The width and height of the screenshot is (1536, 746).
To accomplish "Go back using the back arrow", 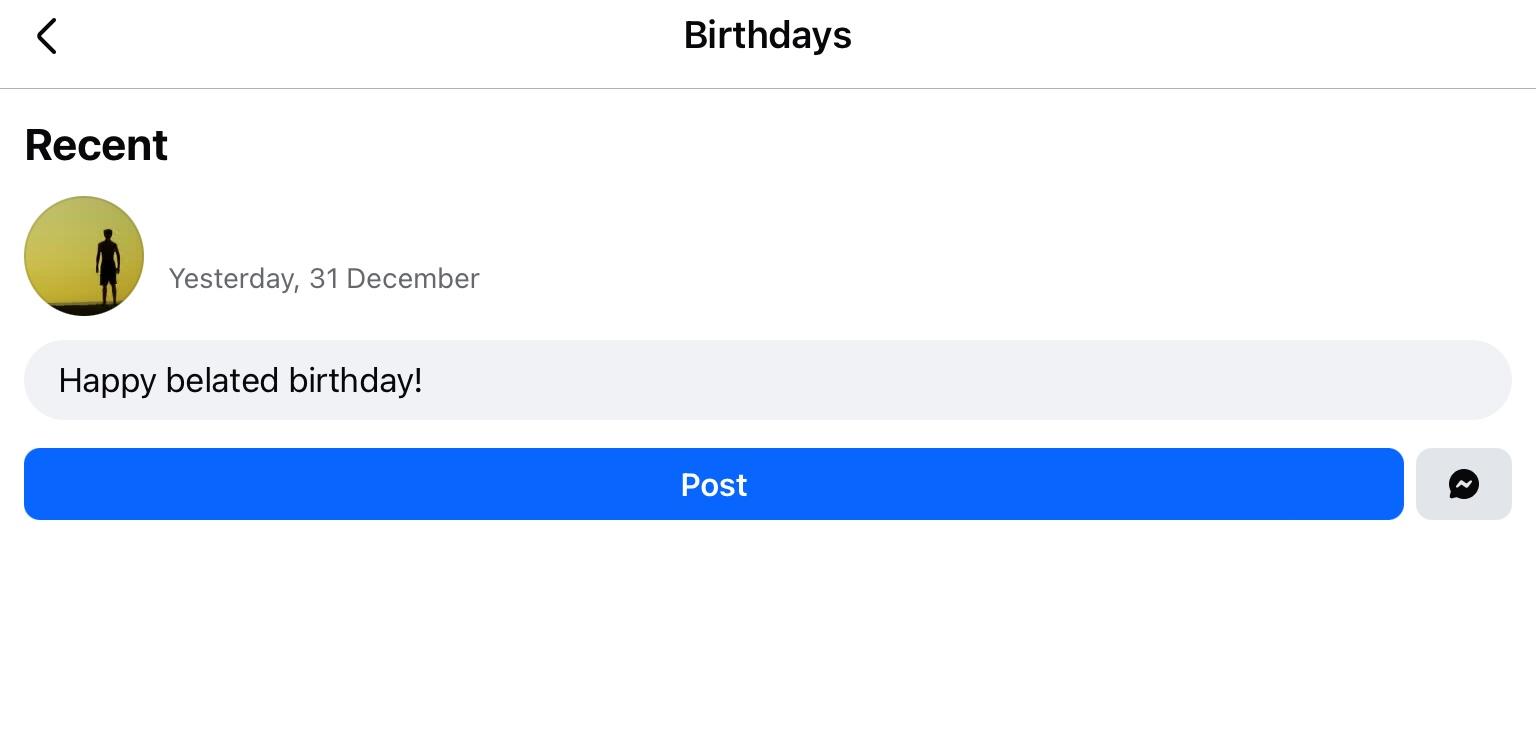I will (46, 36).
